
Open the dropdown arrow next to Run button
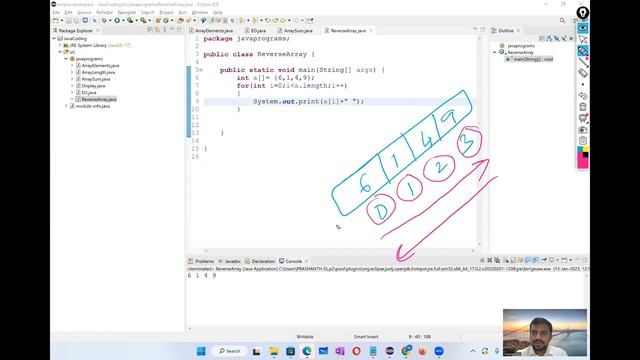click(123, 20)
